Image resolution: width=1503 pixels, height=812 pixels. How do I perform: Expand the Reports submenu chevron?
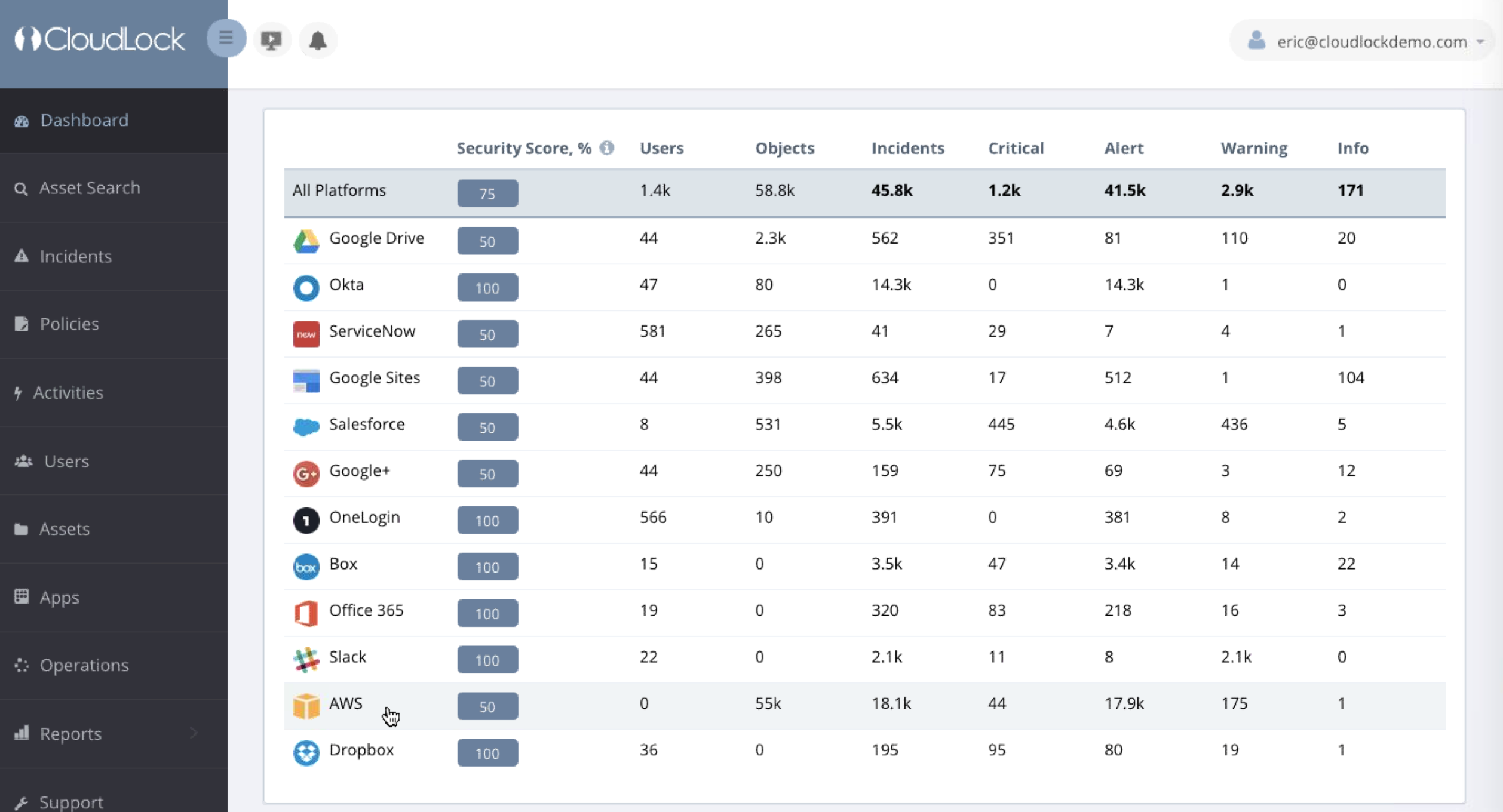(194, 733)
